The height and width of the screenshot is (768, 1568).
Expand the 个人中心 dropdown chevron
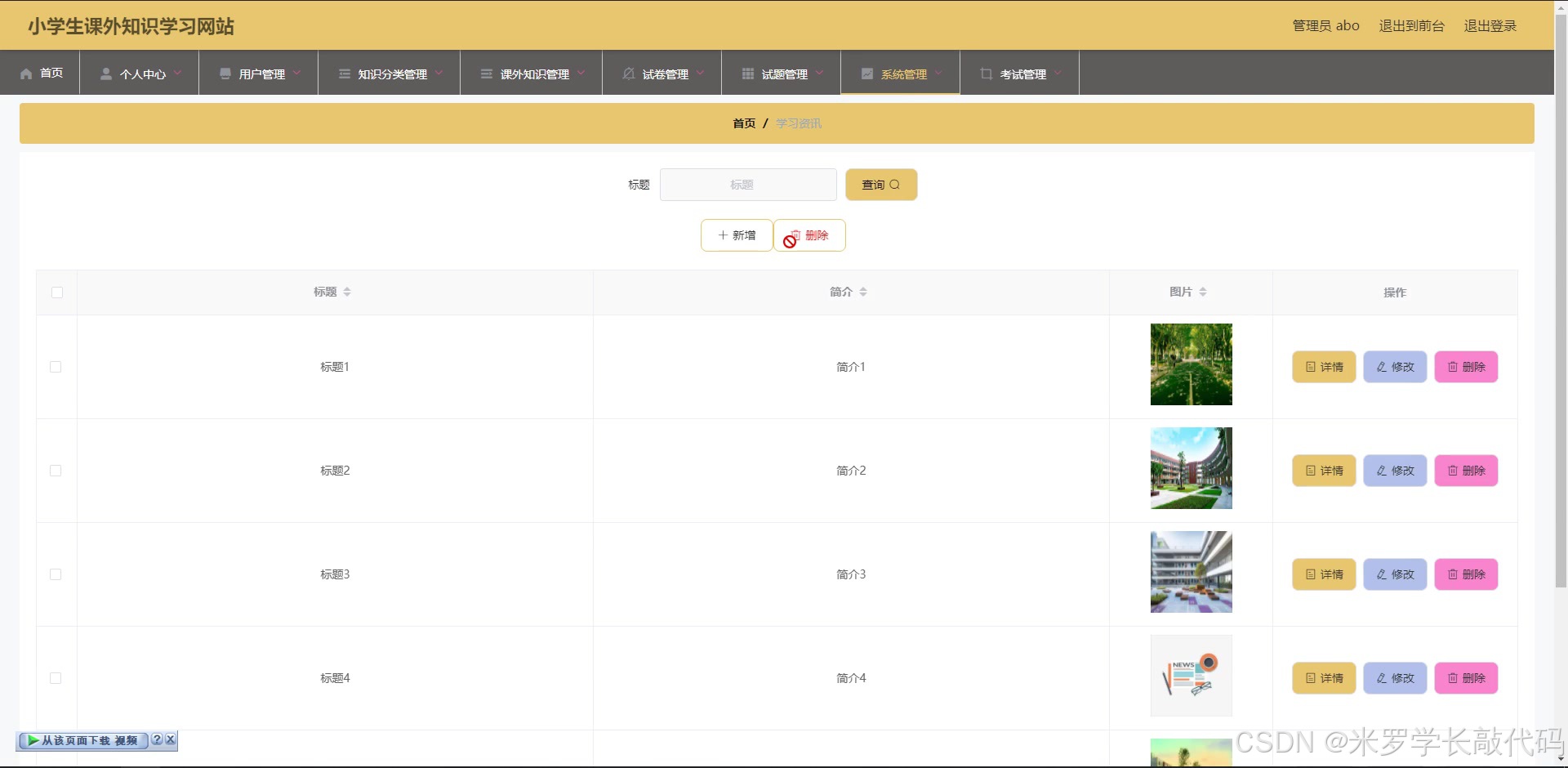[x=177, y=73]
